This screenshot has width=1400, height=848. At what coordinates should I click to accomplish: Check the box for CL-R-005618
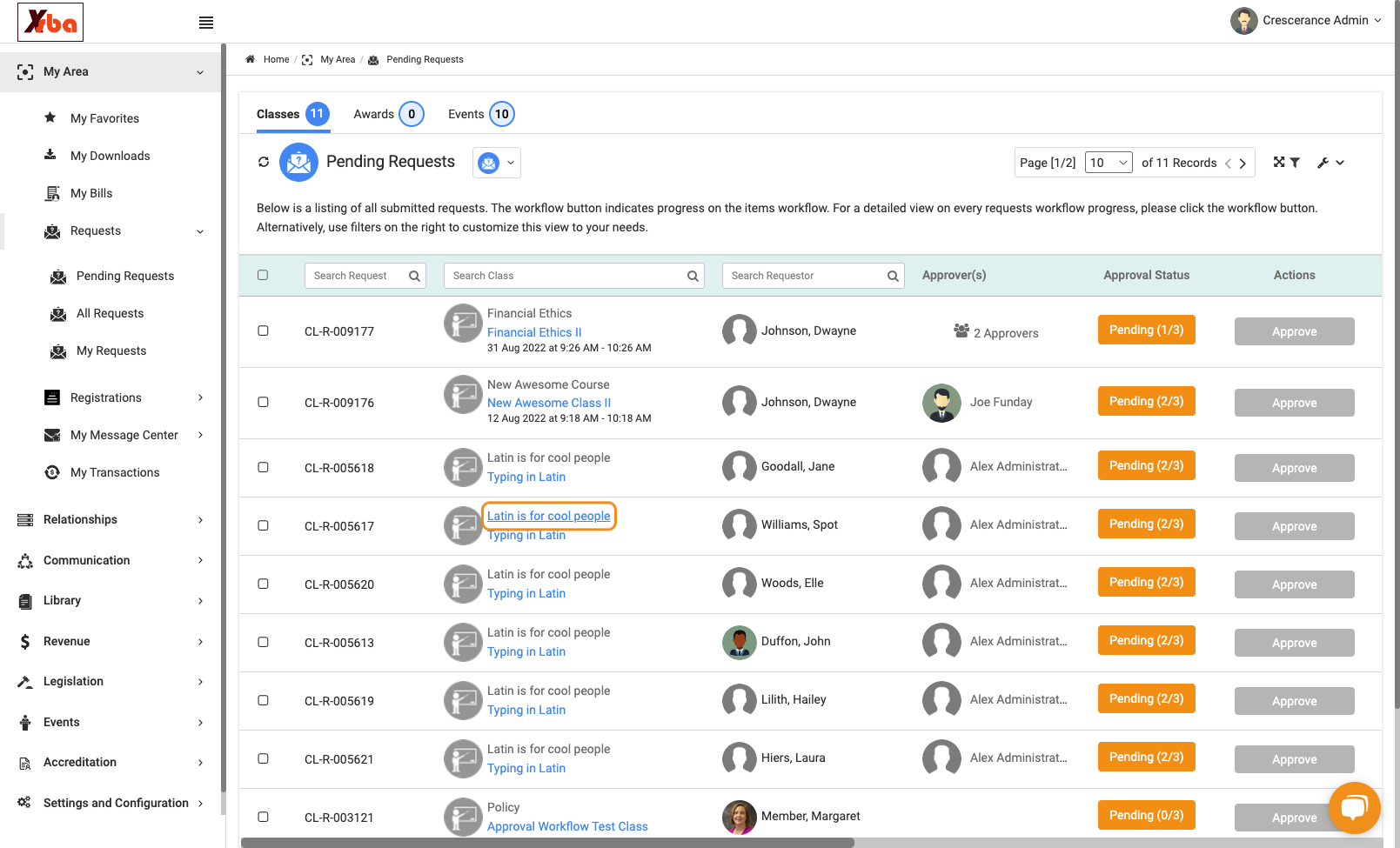pos(263,467)
